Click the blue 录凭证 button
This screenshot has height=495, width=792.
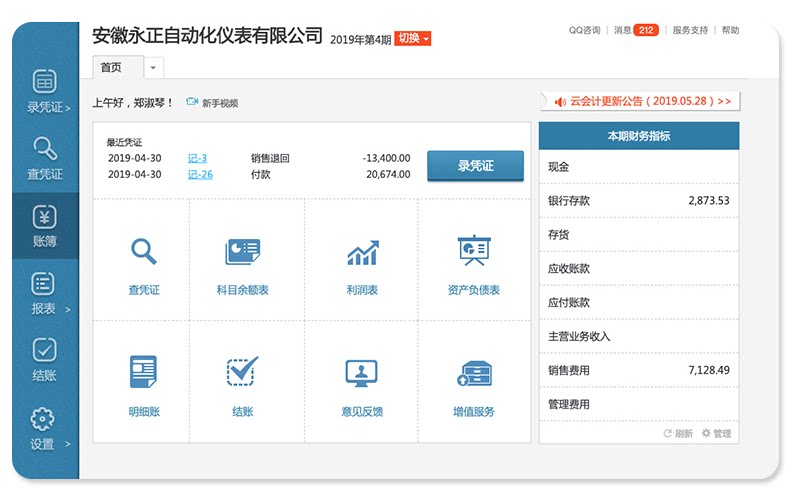tap(475, 166)
